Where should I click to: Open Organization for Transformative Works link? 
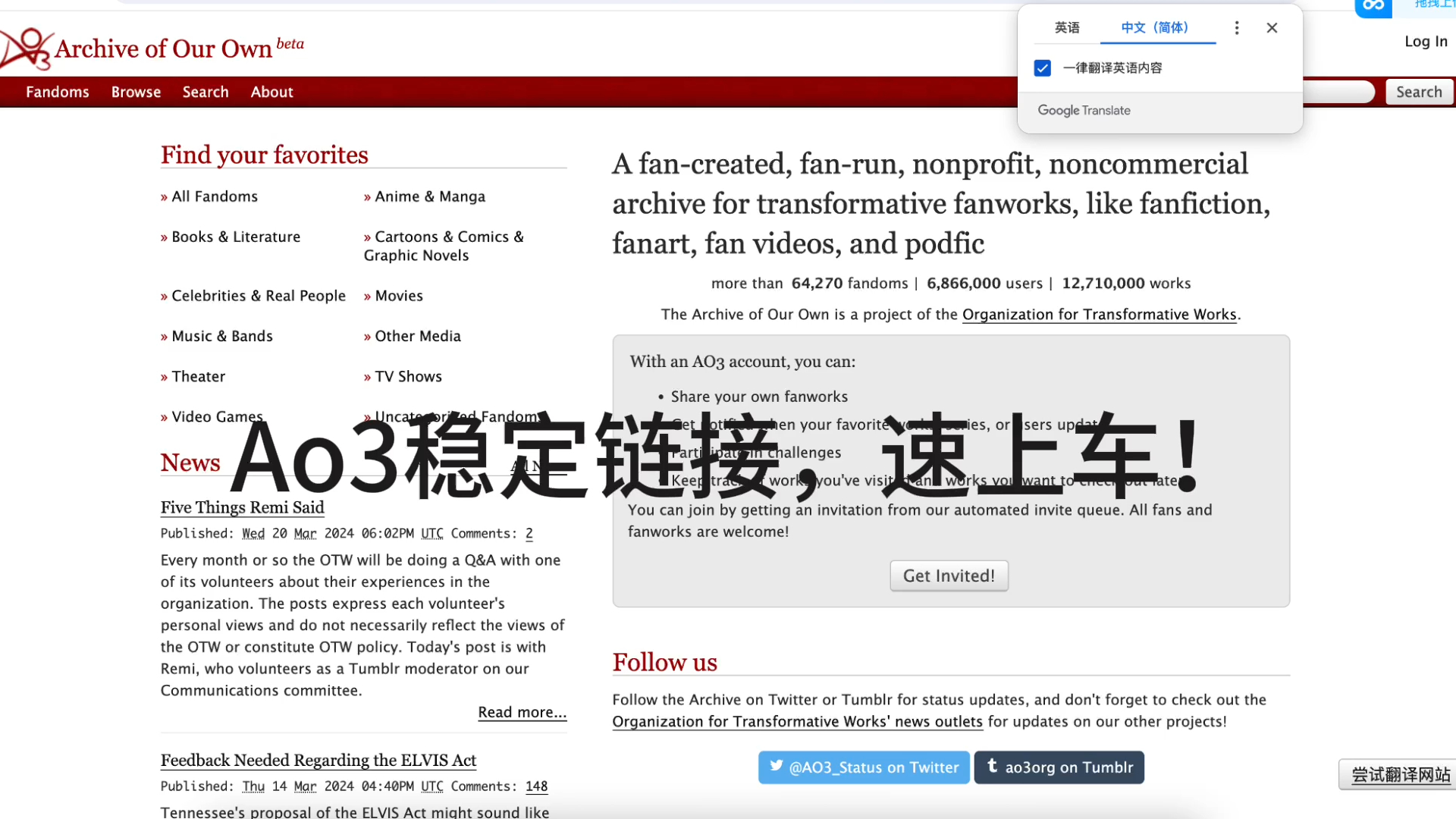pos(1099,314)
